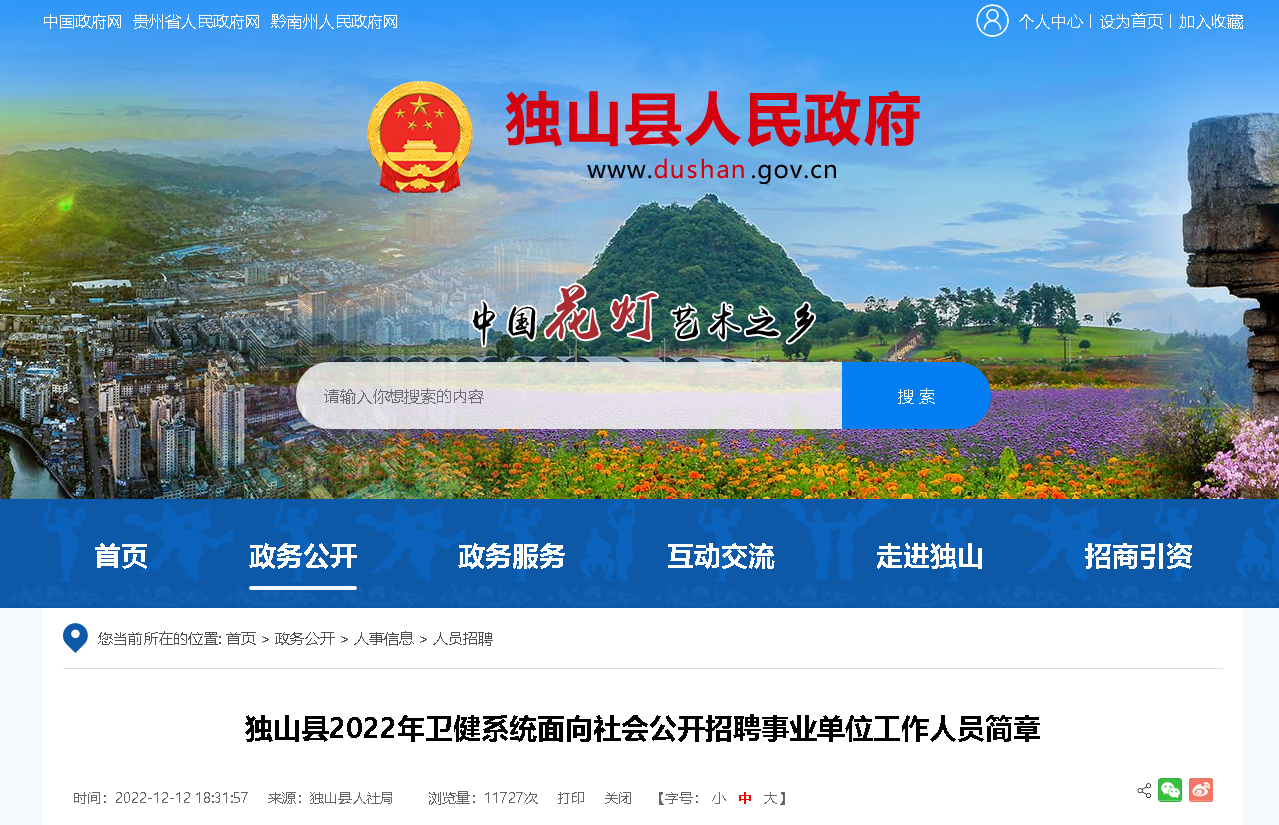
Task: Click the blue 搜索 search button
Action: coord(916,396)
